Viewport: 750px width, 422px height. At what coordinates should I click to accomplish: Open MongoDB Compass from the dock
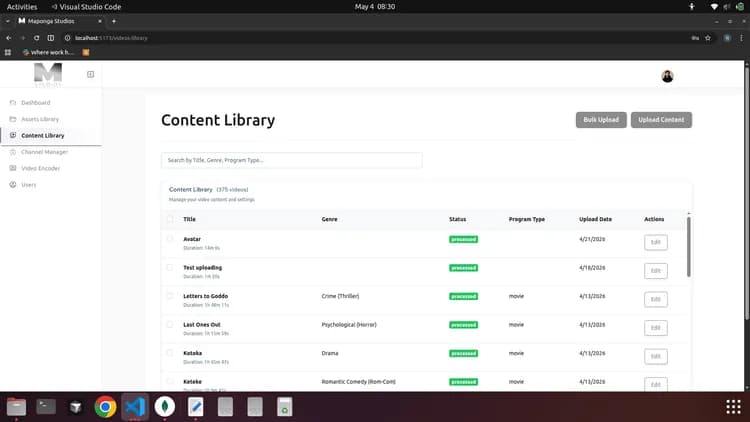click(x=165, y=407)
